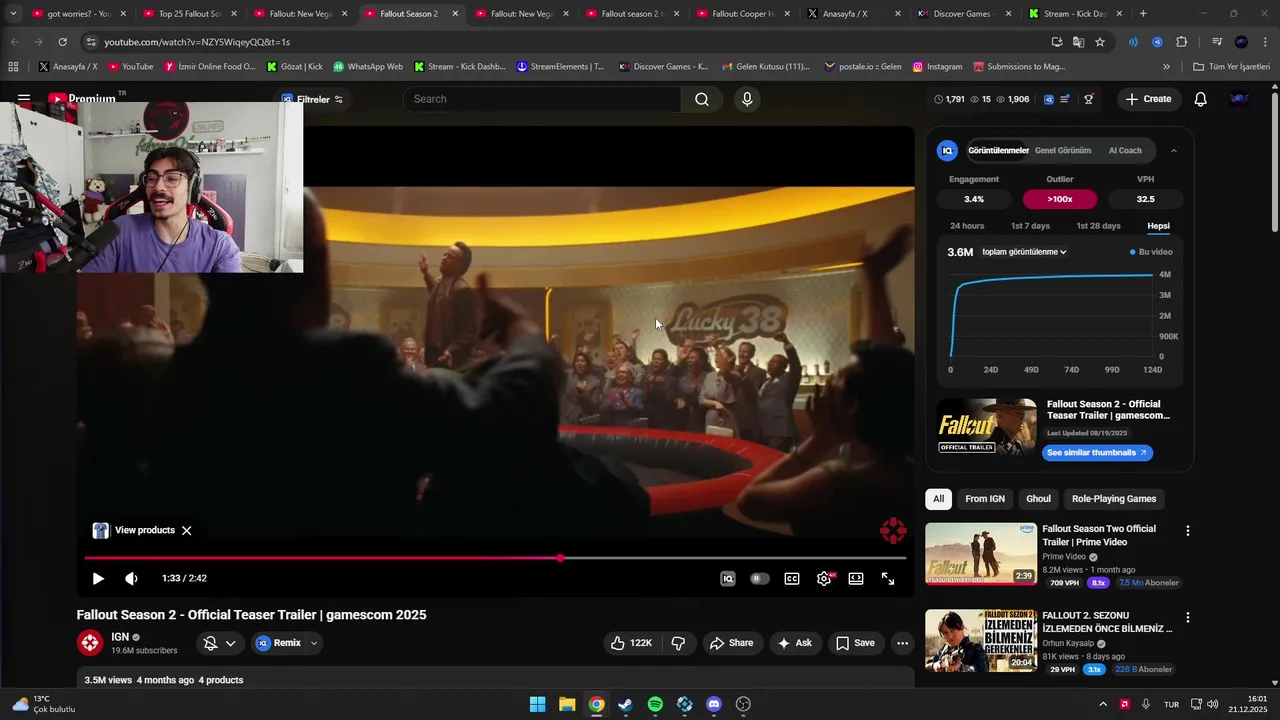Open Chrome translate page icon

coord(1078,42)
